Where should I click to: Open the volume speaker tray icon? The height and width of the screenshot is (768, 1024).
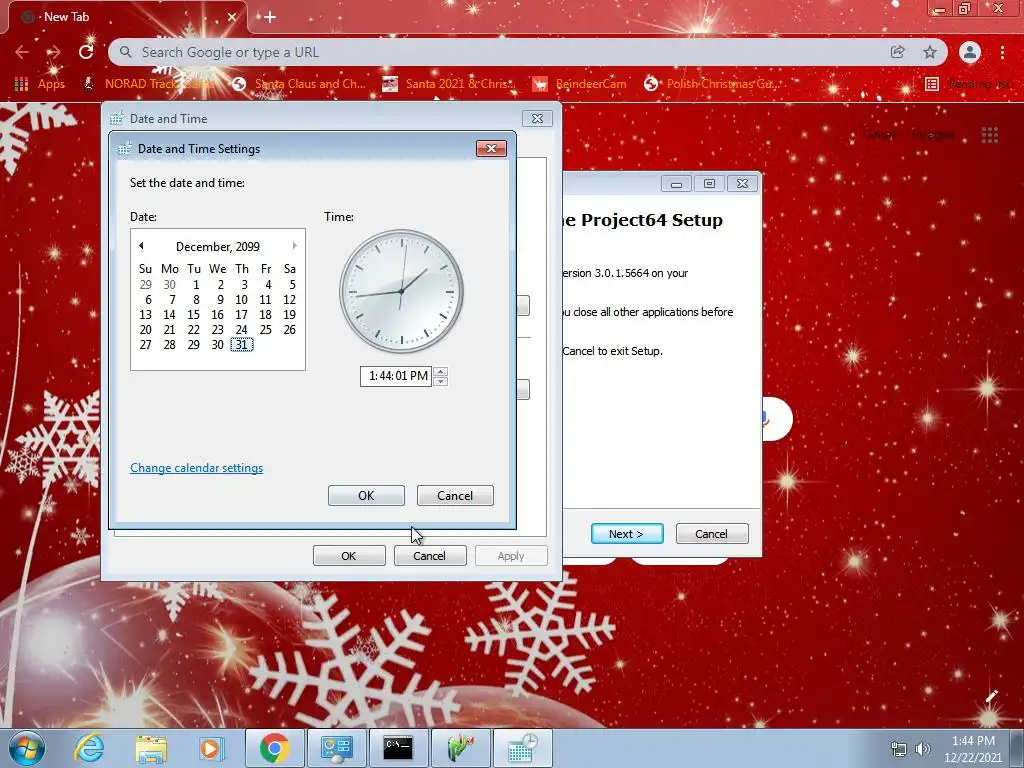[x=922, y=749]
